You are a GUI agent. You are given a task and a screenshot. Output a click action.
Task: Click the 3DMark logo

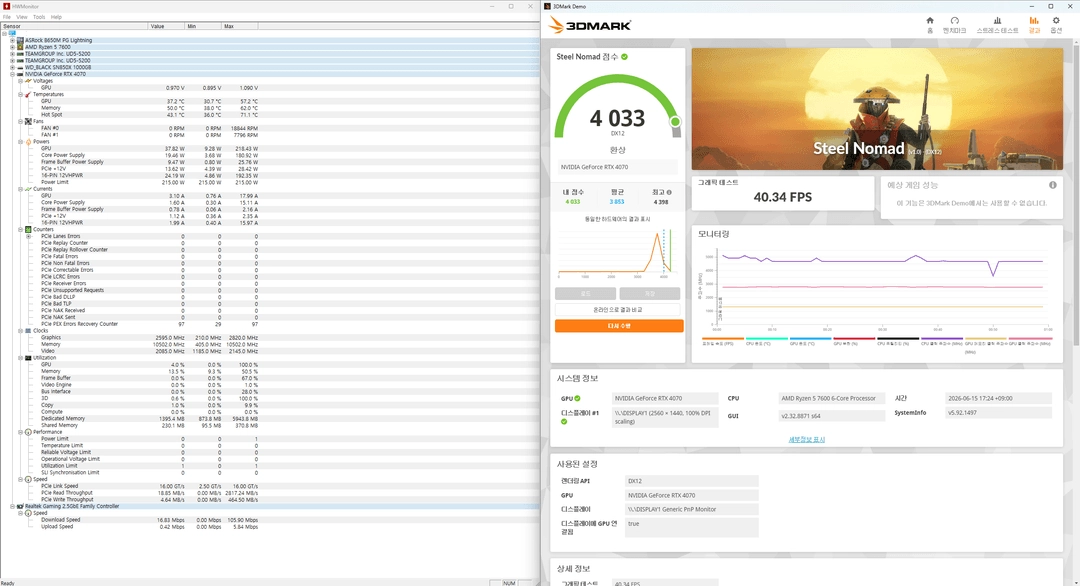point(590,25)
